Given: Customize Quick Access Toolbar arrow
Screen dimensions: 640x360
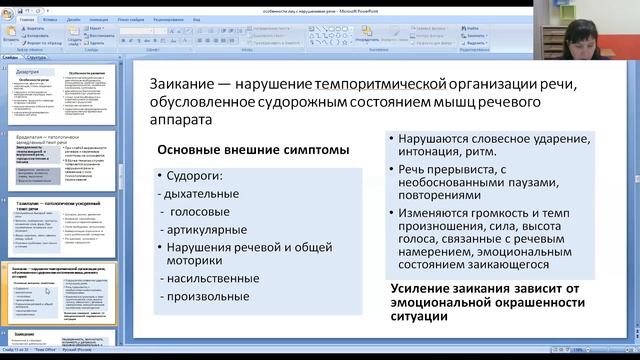Looking at the screenshot, I should coord(48,11).
